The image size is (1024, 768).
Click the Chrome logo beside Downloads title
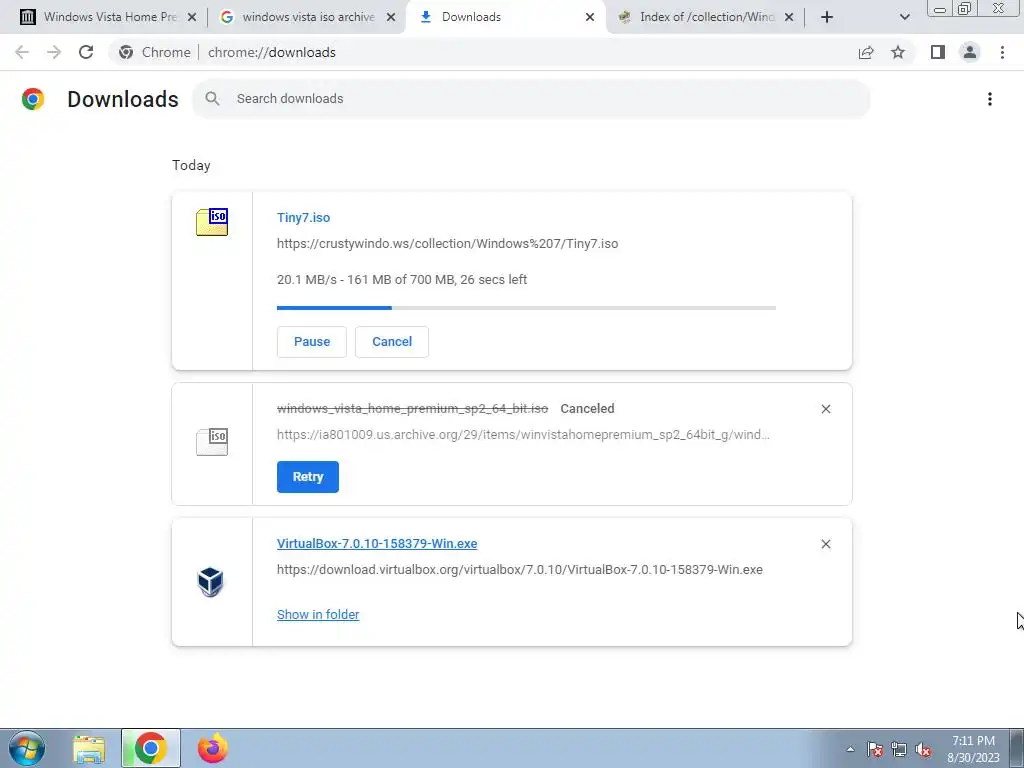[33, 99]
